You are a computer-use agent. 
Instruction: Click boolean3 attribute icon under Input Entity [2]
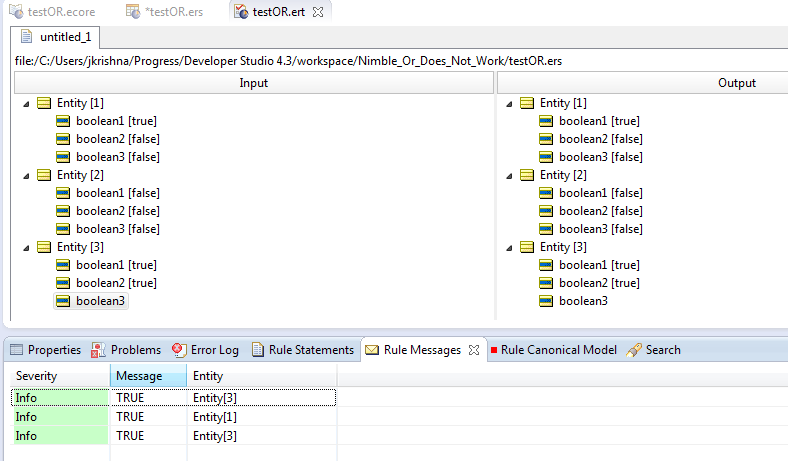pos(63,229)
